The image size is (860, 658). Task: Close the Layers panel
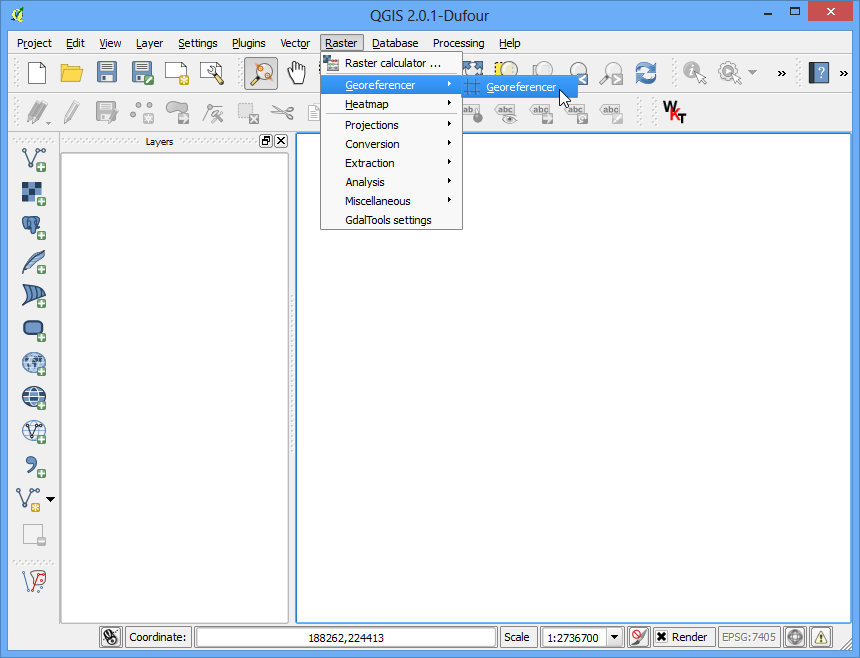281,141
